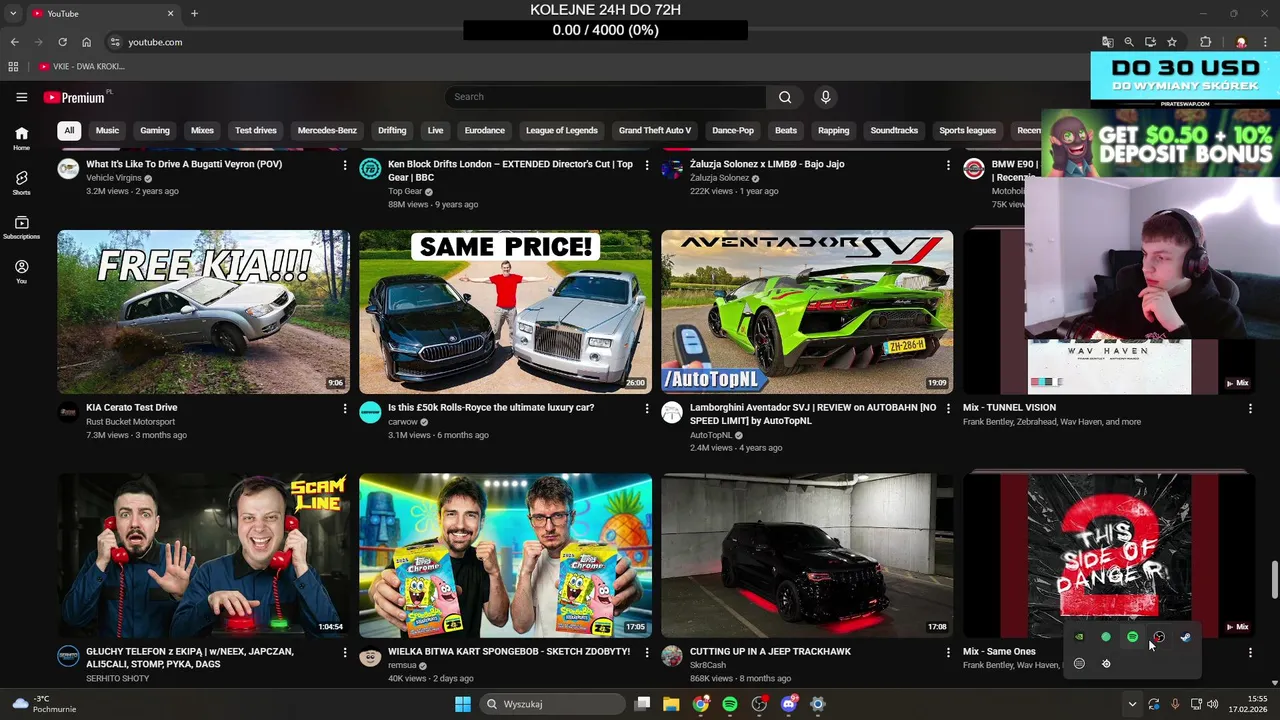1280x720 pixels.
Task: Click the Steam icon in tray popup
Action: click(1185, 637)
